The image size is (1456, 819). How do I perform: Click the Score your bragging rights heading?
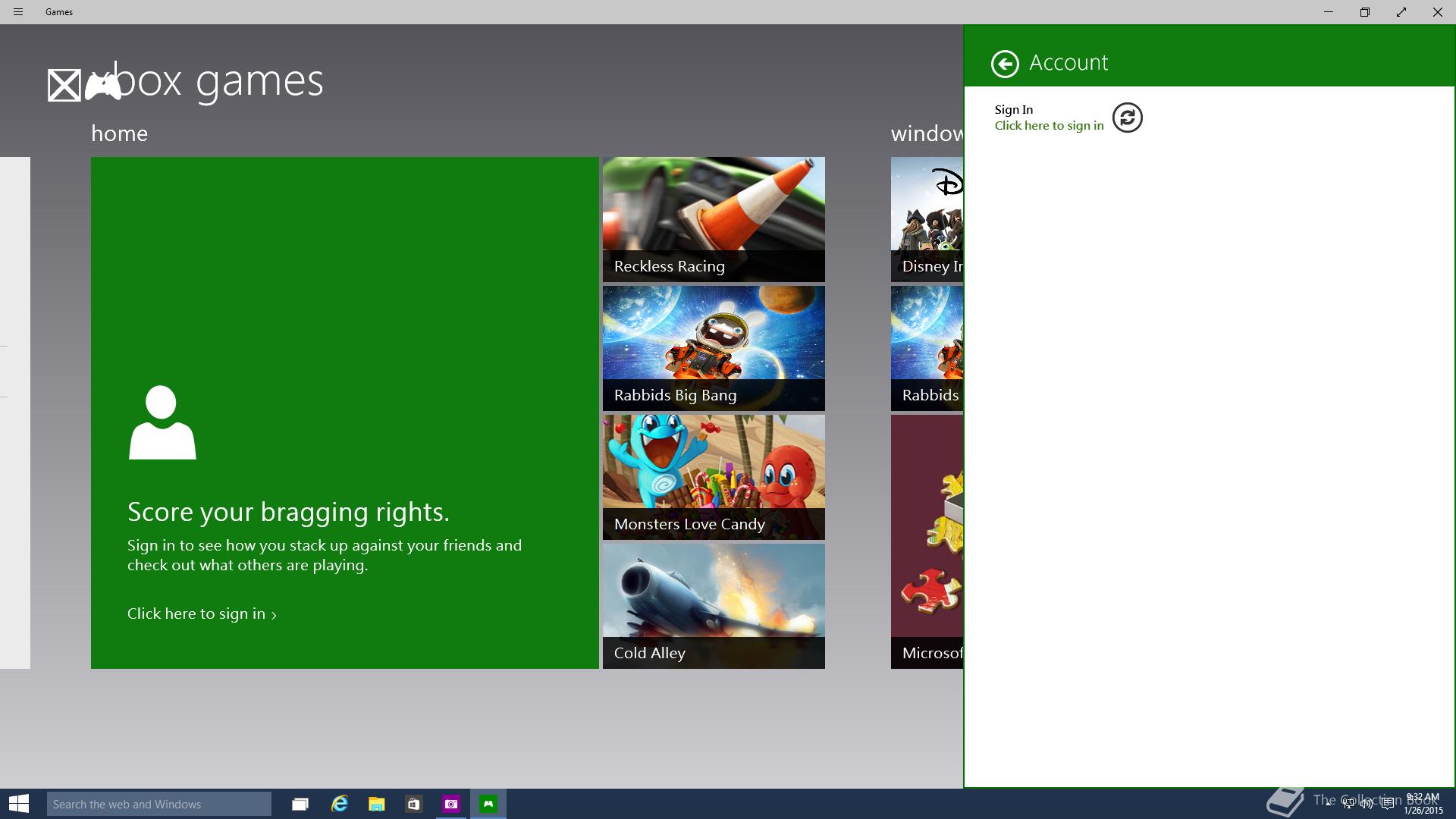[x=288, y=512]
